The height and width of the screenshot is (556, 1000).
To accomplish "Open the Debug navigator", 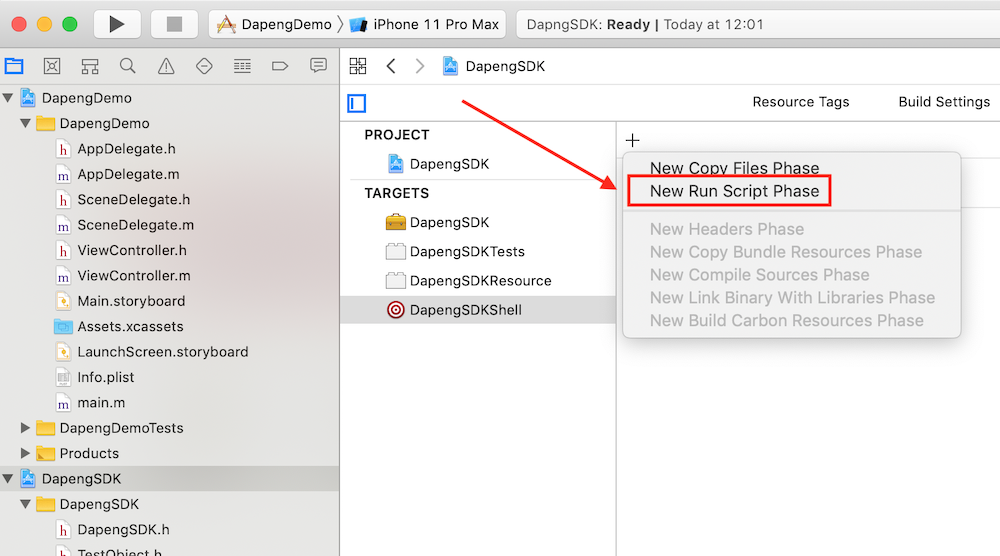I will click(x=242, y=66).
